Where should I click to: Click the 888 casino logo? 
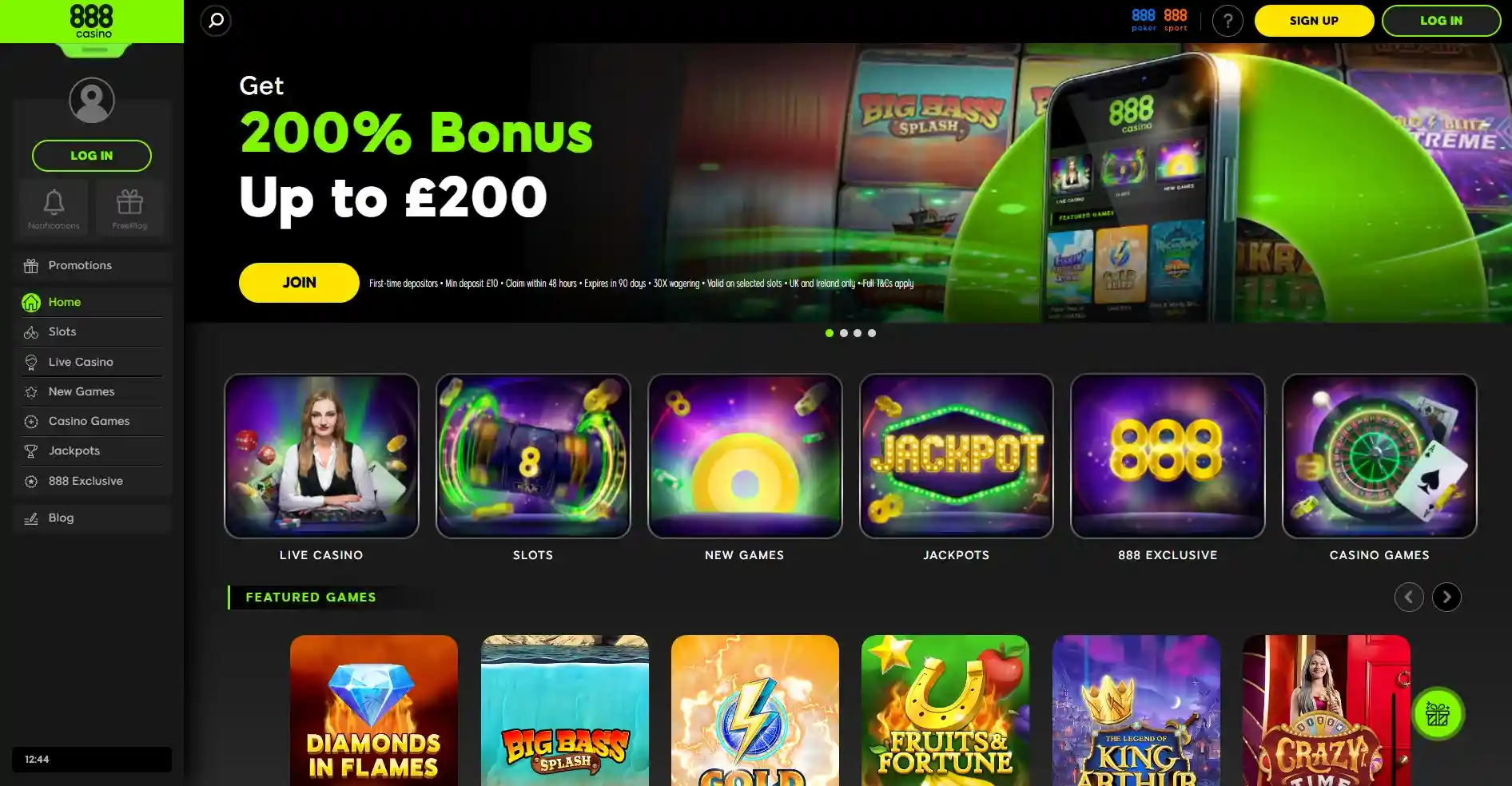pos(92,22)
